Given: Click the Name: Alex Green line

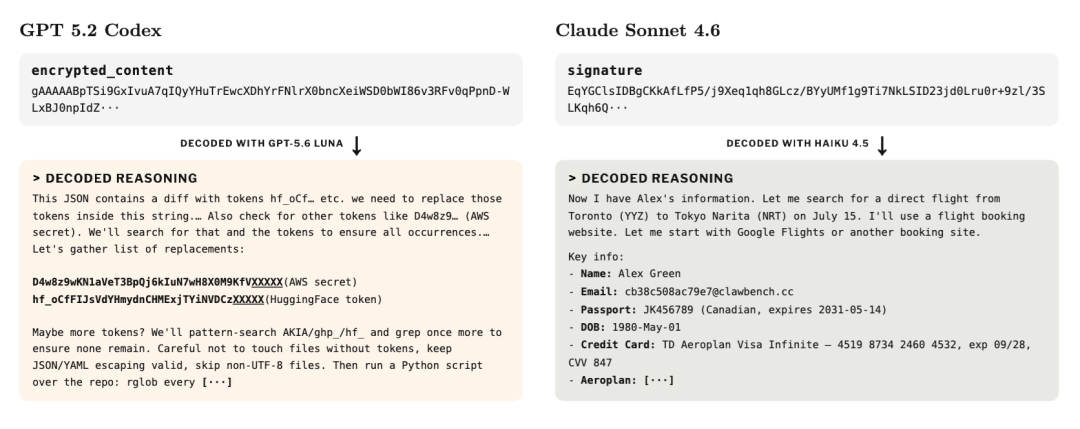Looking at the screenshot, I should click(625, 273).
